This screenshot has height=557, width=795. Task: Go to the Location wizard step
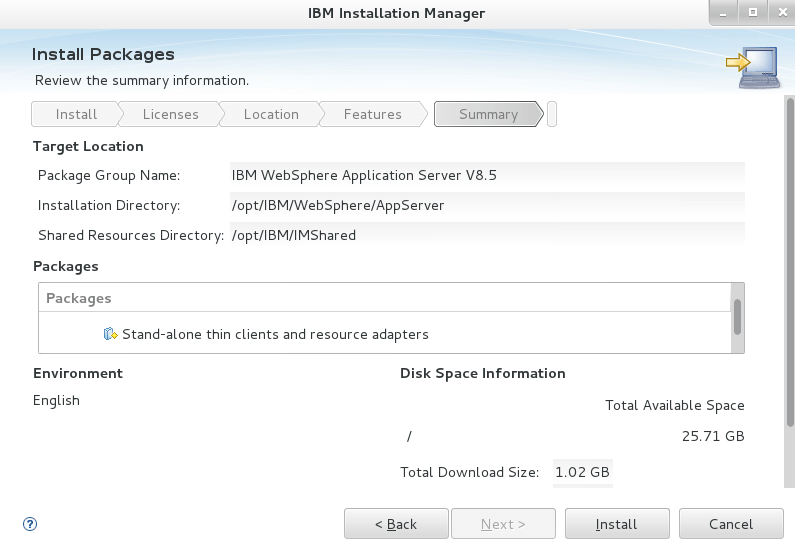point(271,114)
